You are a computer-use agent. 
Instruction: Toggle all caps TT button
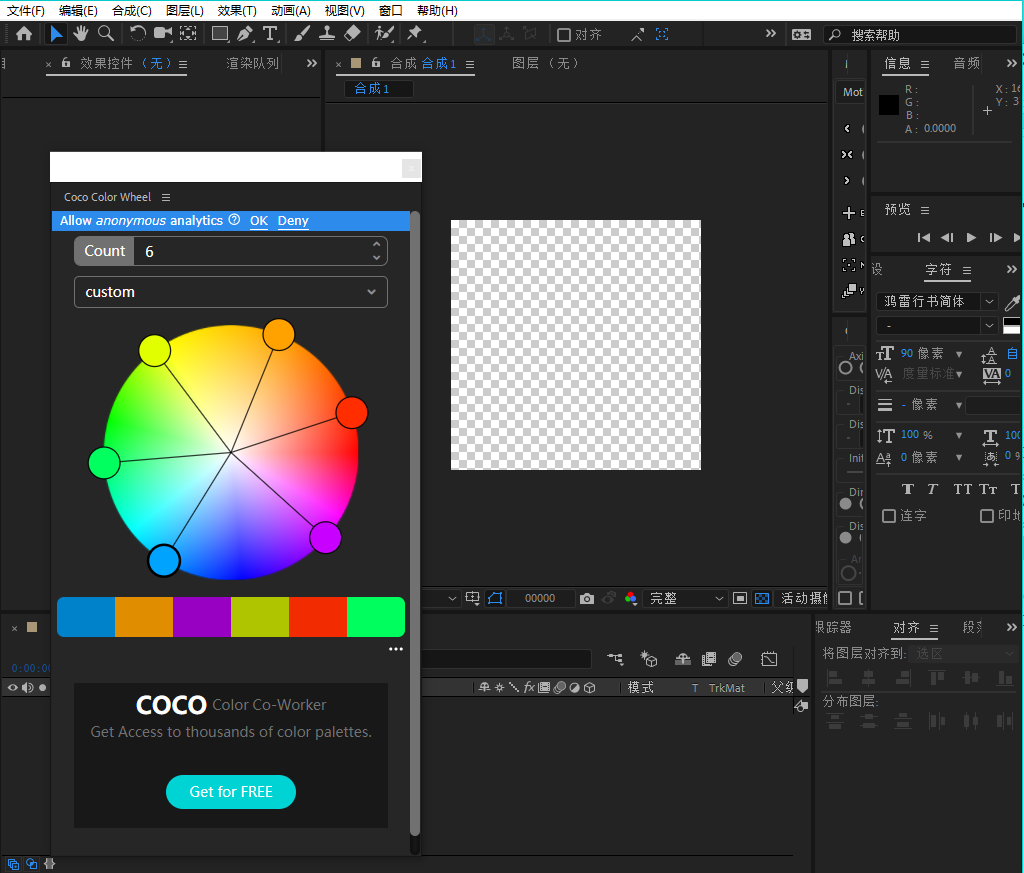(x=962, y=489)
